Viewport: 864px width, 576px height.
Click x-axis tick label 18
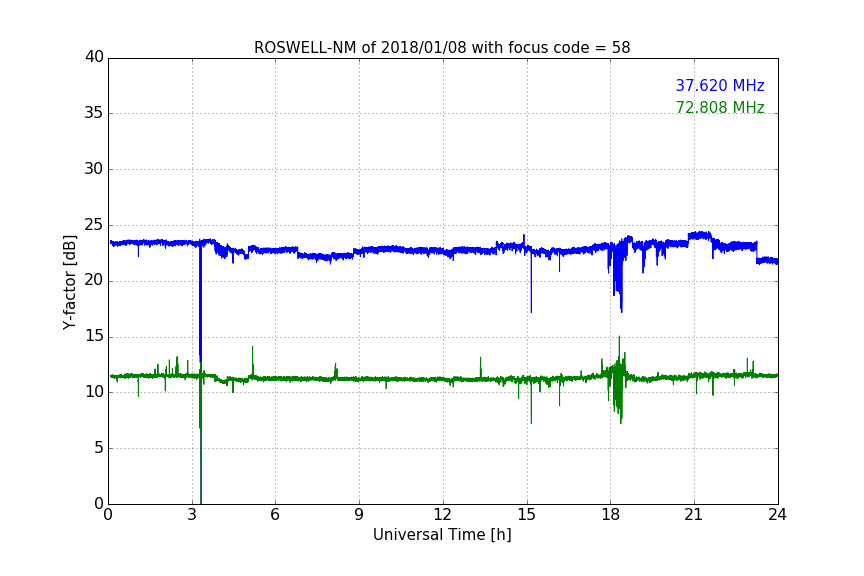pyautogui.click(x=610, y=515)
